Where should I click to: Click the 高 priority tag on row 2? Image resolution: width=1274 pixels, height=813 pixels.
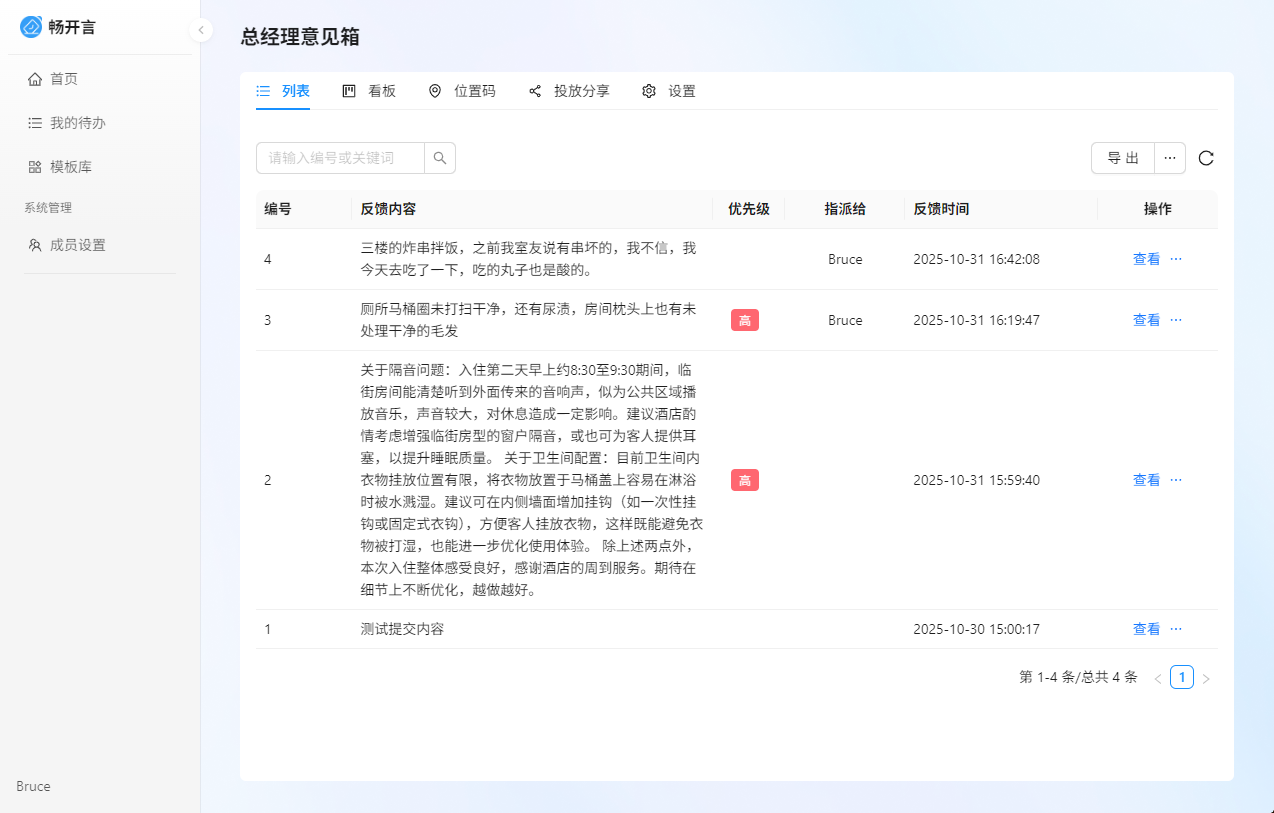[744, 480]
